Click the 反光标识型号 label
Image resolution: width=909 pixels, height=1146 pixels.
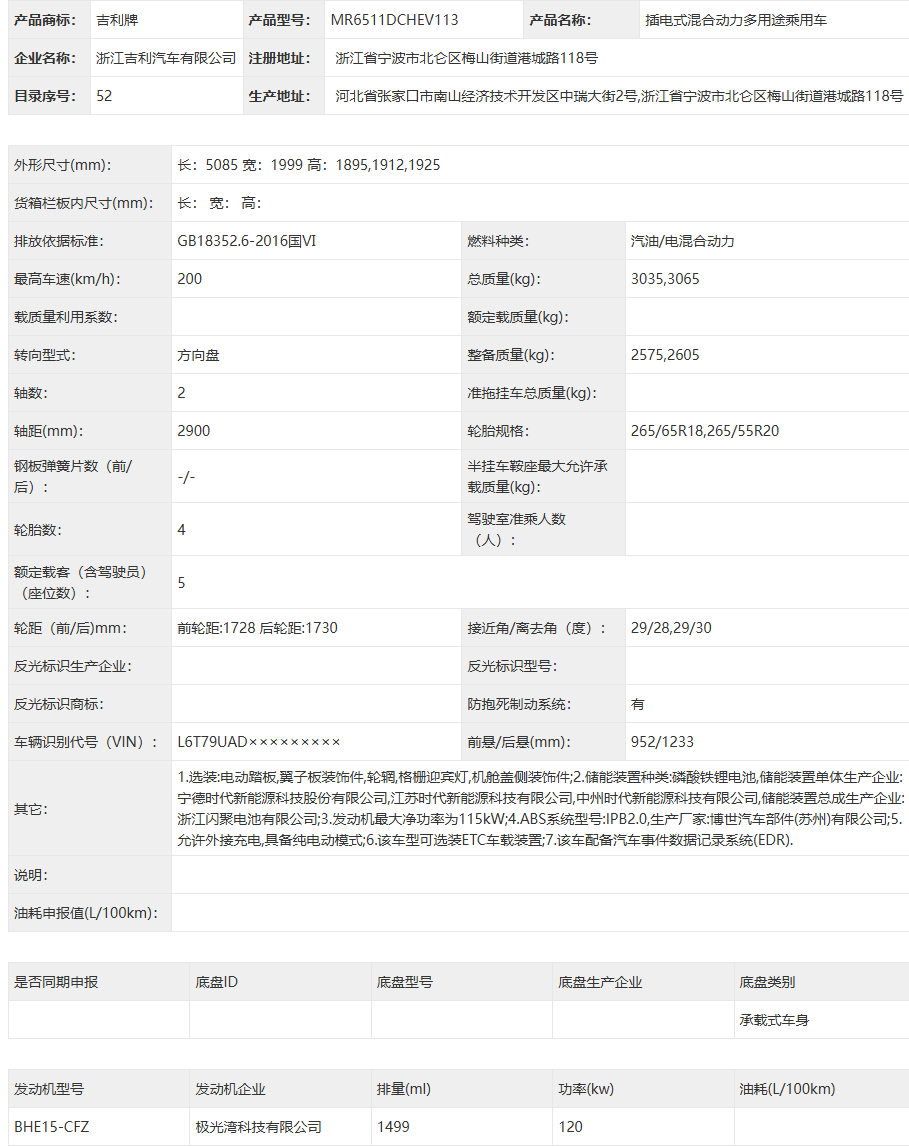tap(512, 666)
